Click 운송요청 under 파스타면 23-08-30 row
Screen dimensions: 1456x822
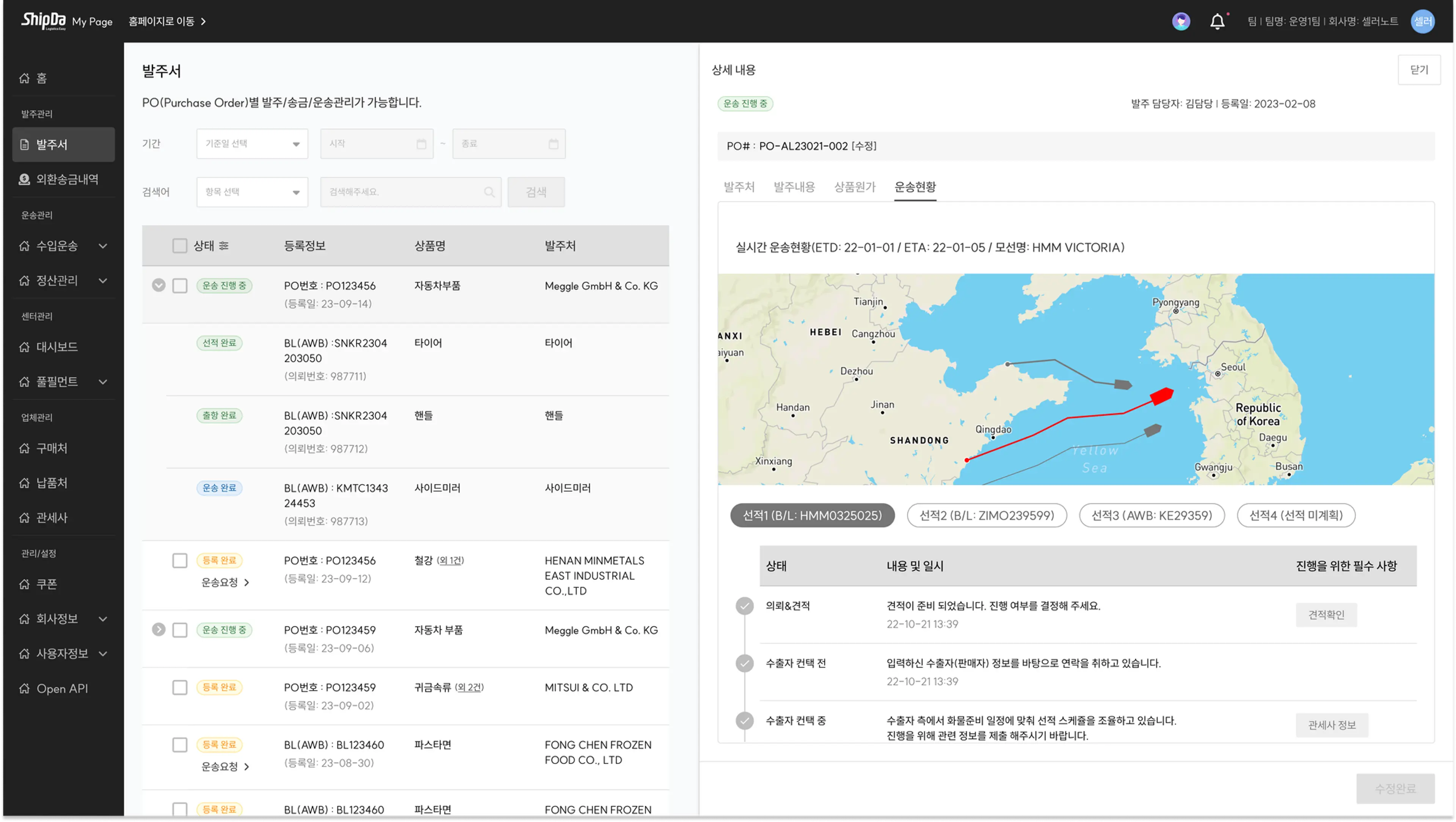(x=225, y=767)
